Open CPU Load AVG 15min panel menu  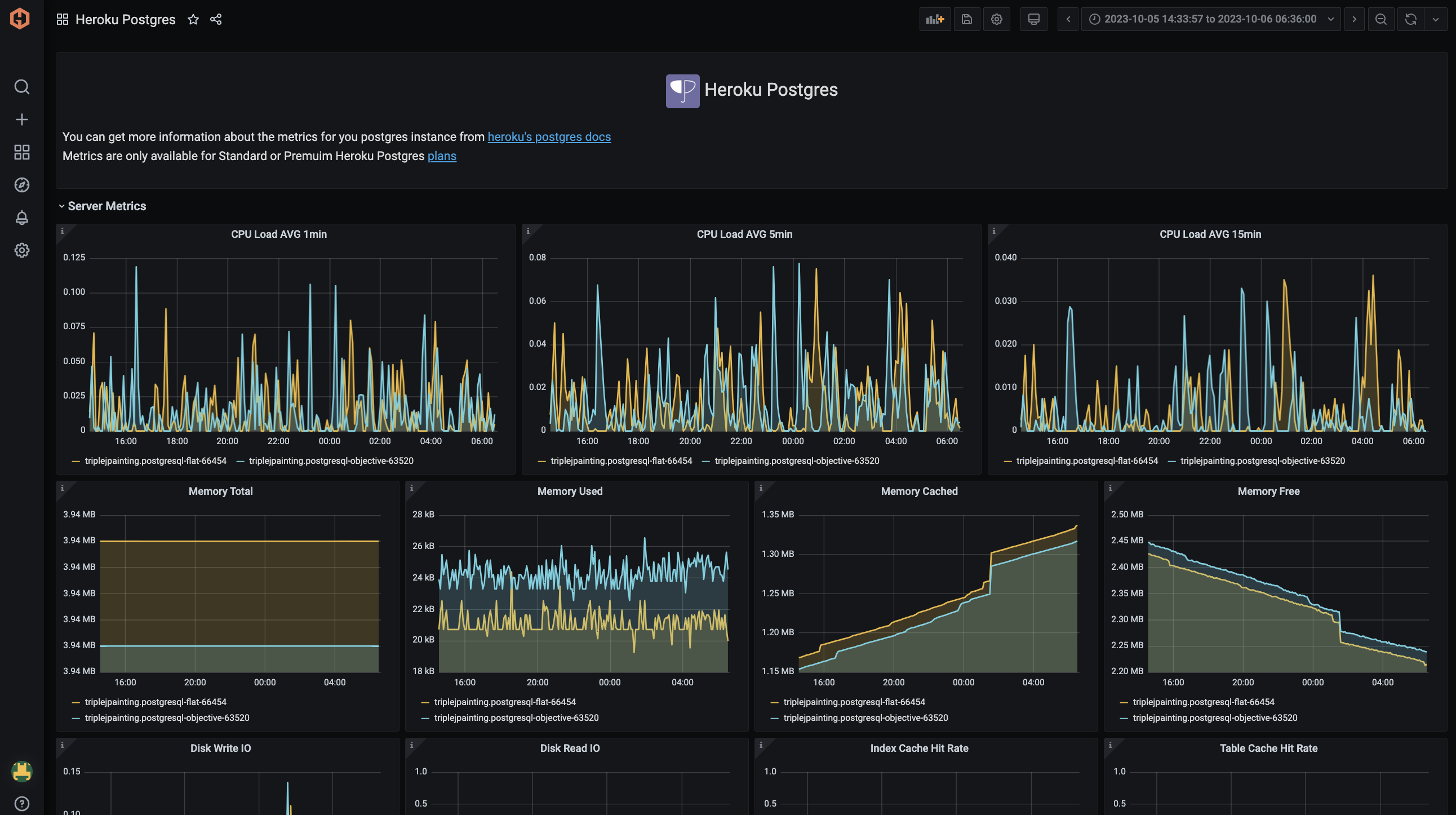pos(1210,234)
